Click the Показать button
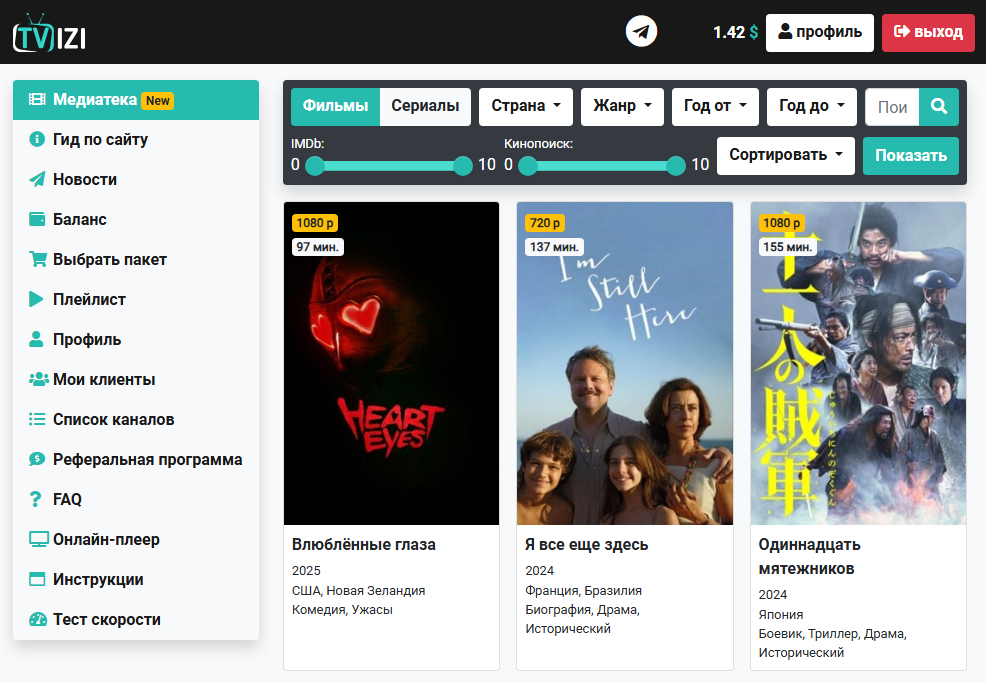Image resolution: width=986 pixels, height=683 pixels. (x=911, y=155)
